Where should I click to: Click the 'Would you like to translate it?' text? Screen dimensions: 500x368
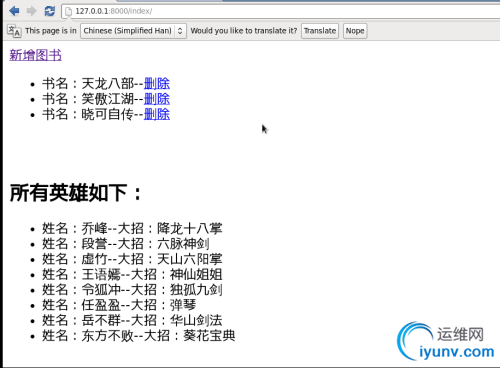tap(244, 31)
